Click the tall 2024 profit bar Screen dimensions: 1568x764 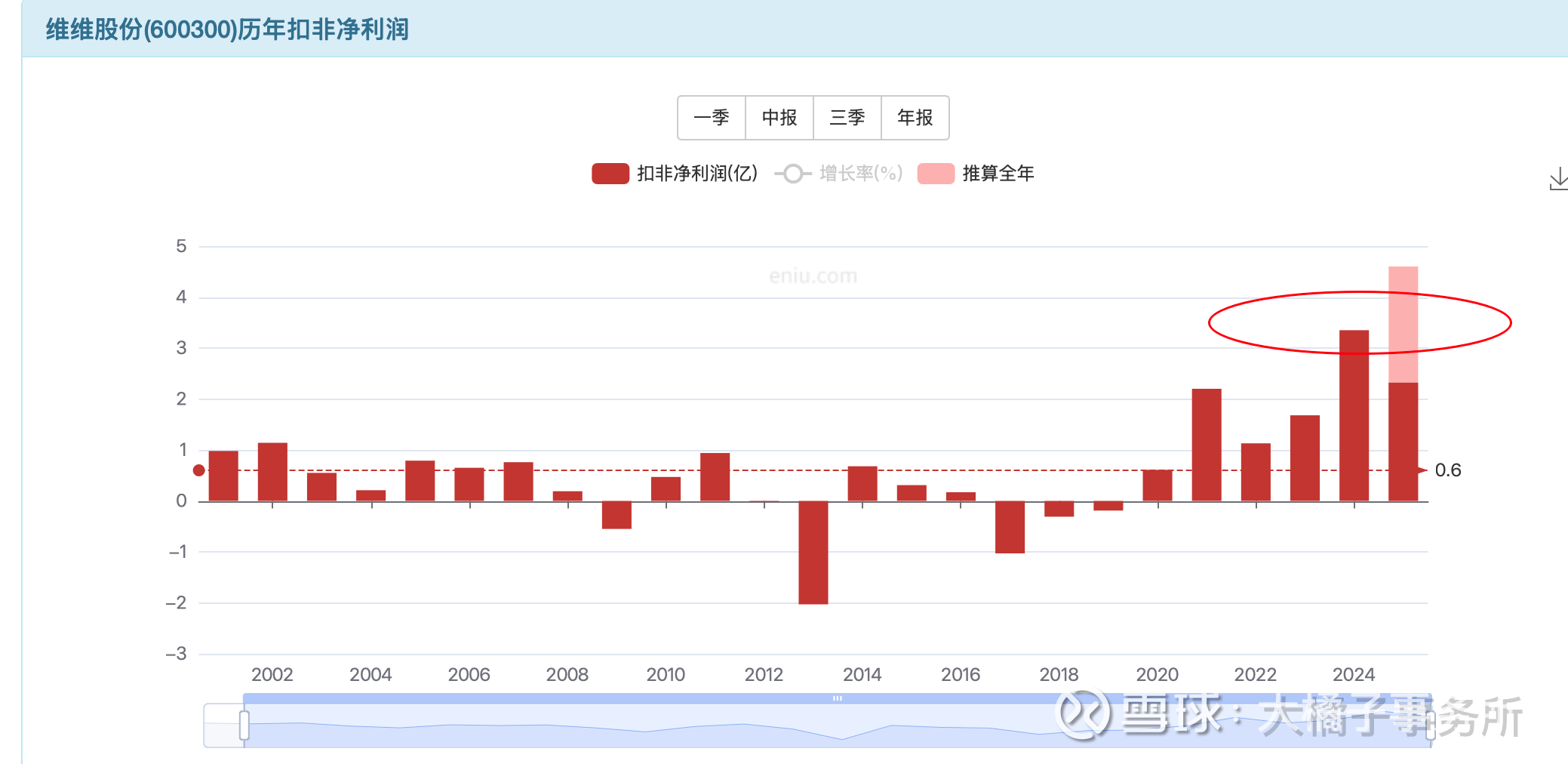click(1354, 416)
